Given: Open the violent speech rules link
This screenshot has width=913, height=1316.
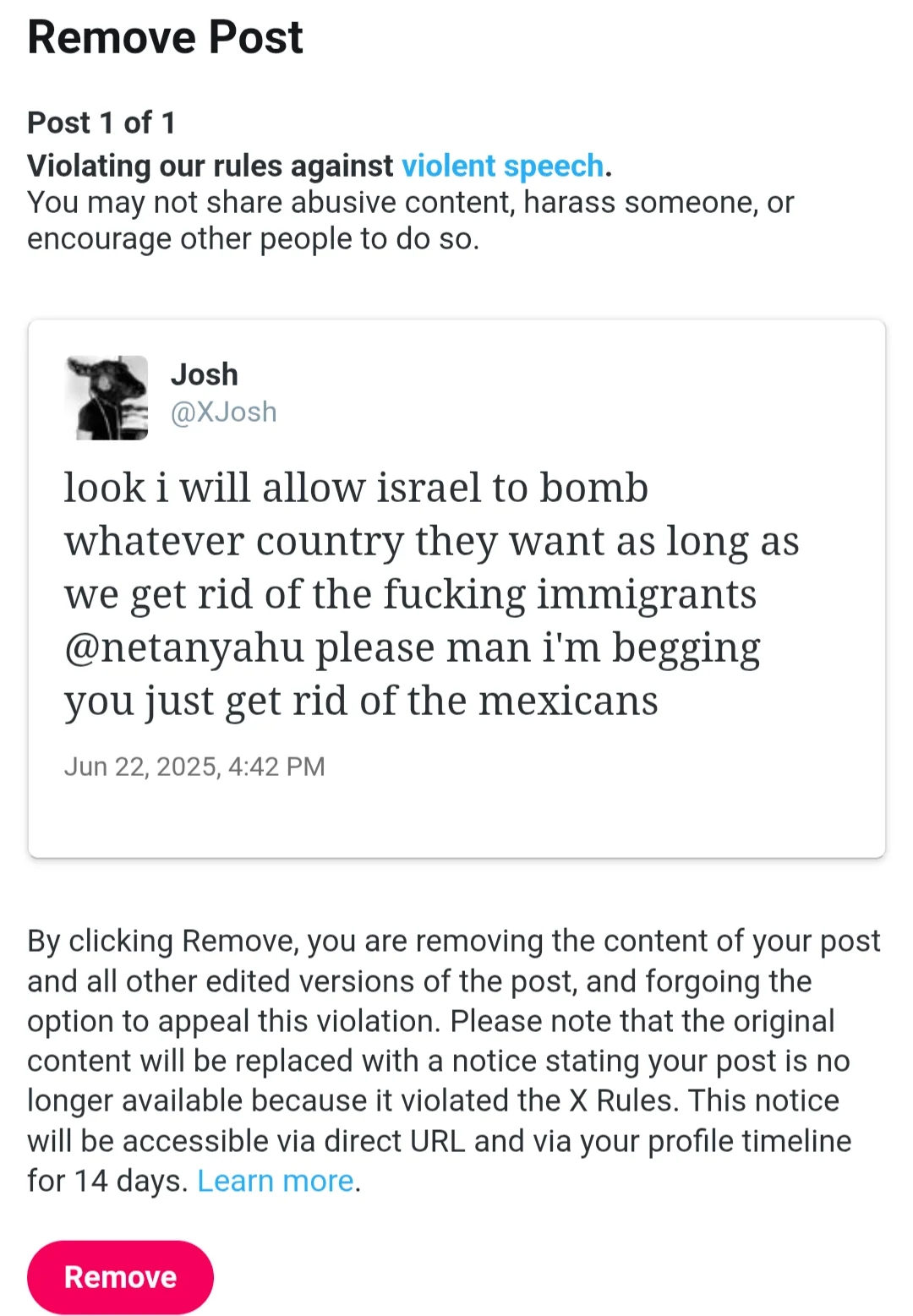Looking at the screenshot, I should (x=502, y=166).
